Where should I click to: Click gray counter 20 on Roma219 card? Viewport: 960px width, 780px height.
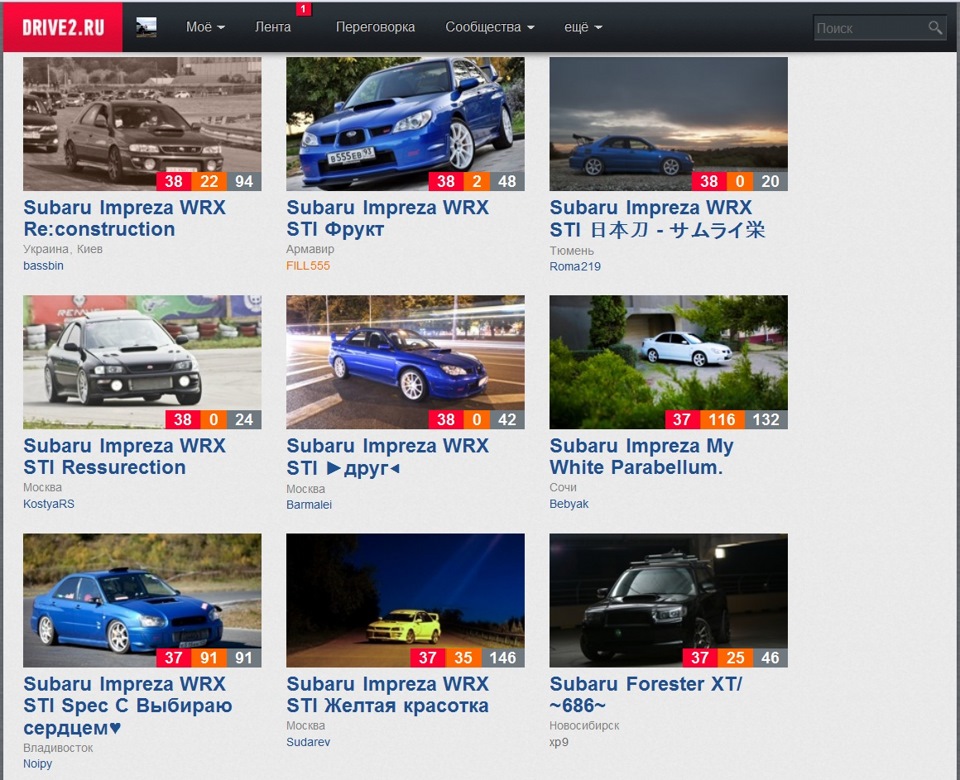tap(770, 181)
